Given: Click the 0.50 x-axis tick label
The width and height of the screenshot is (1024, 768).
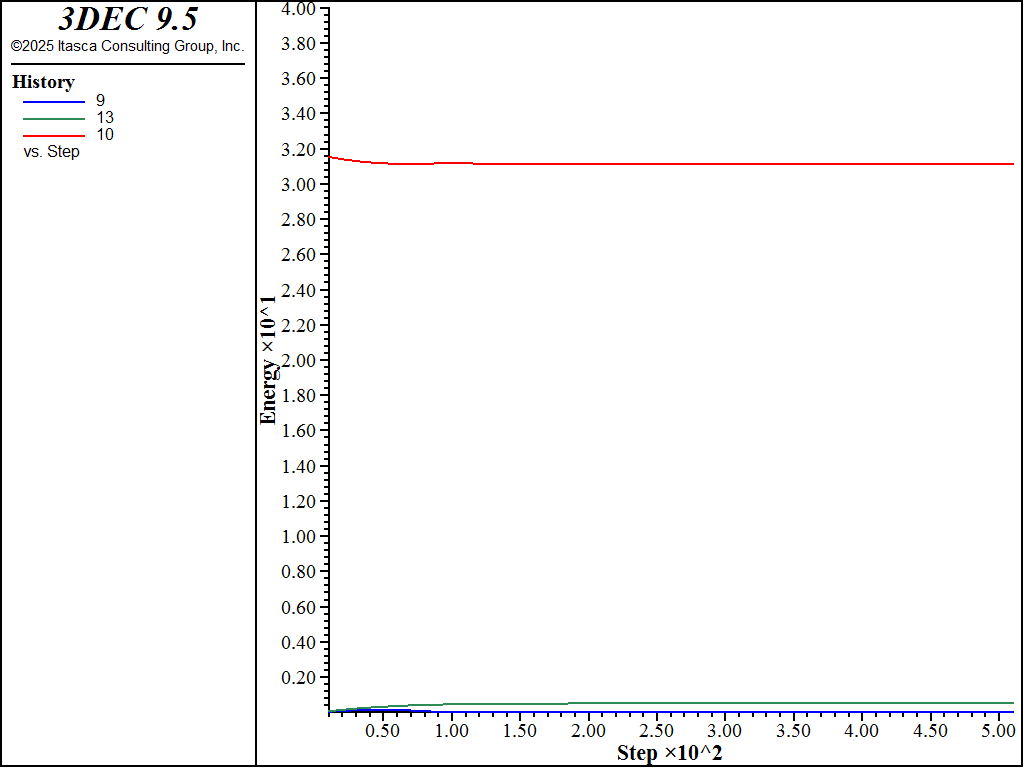Looking at the screenshot, I should click(x=382, y=731).
